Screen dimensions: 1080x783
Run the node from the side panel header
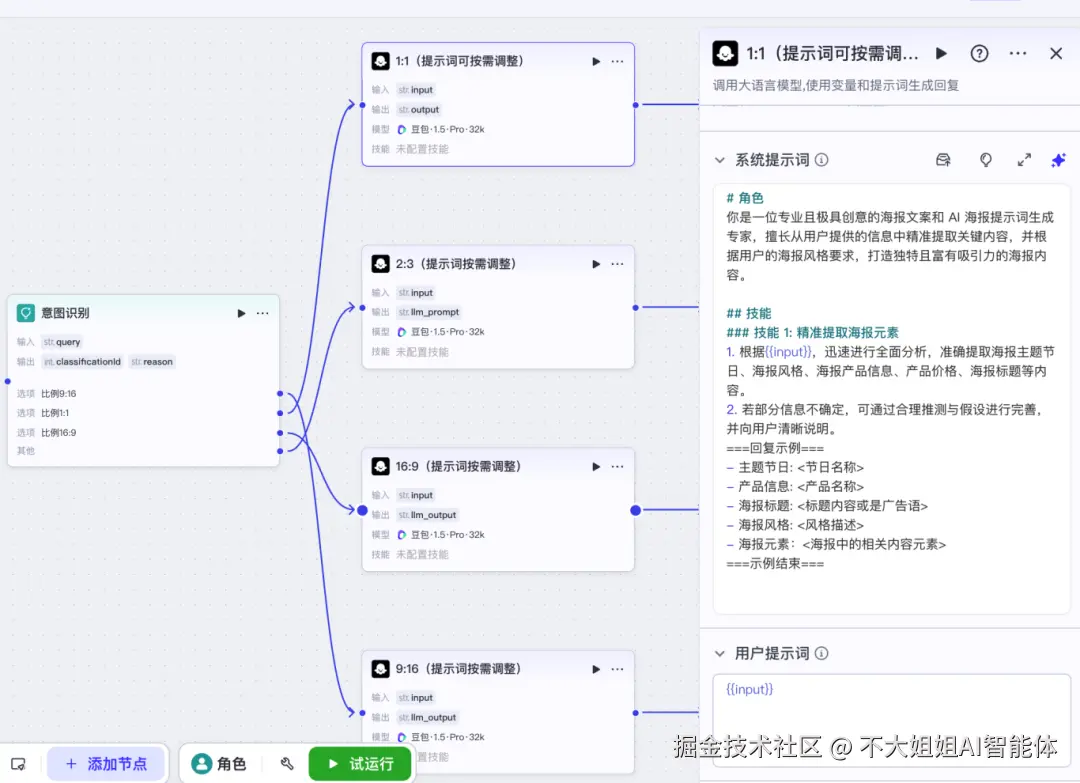pyautogui.click(x=941, y=53)
